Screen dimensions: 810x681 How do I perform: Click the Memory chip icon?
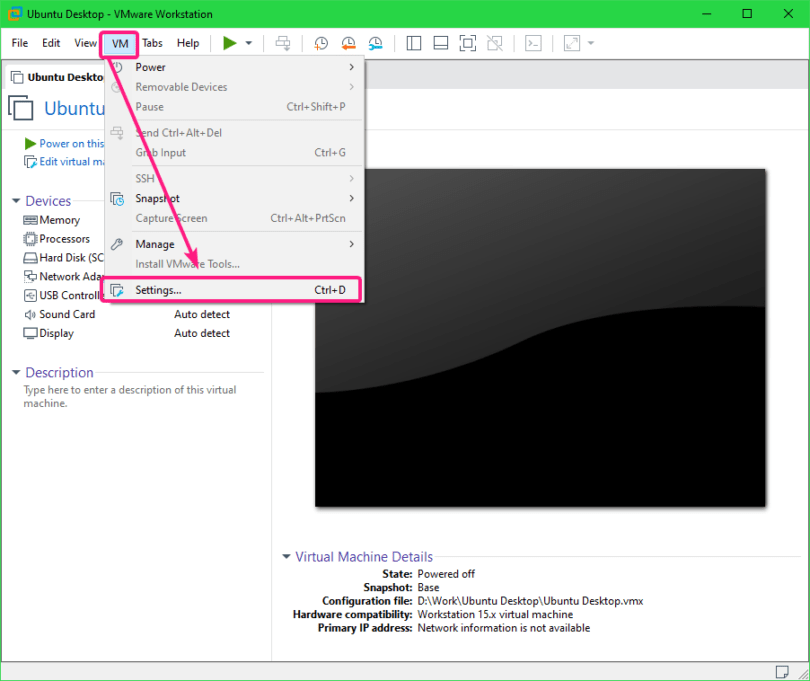point(30,220)
